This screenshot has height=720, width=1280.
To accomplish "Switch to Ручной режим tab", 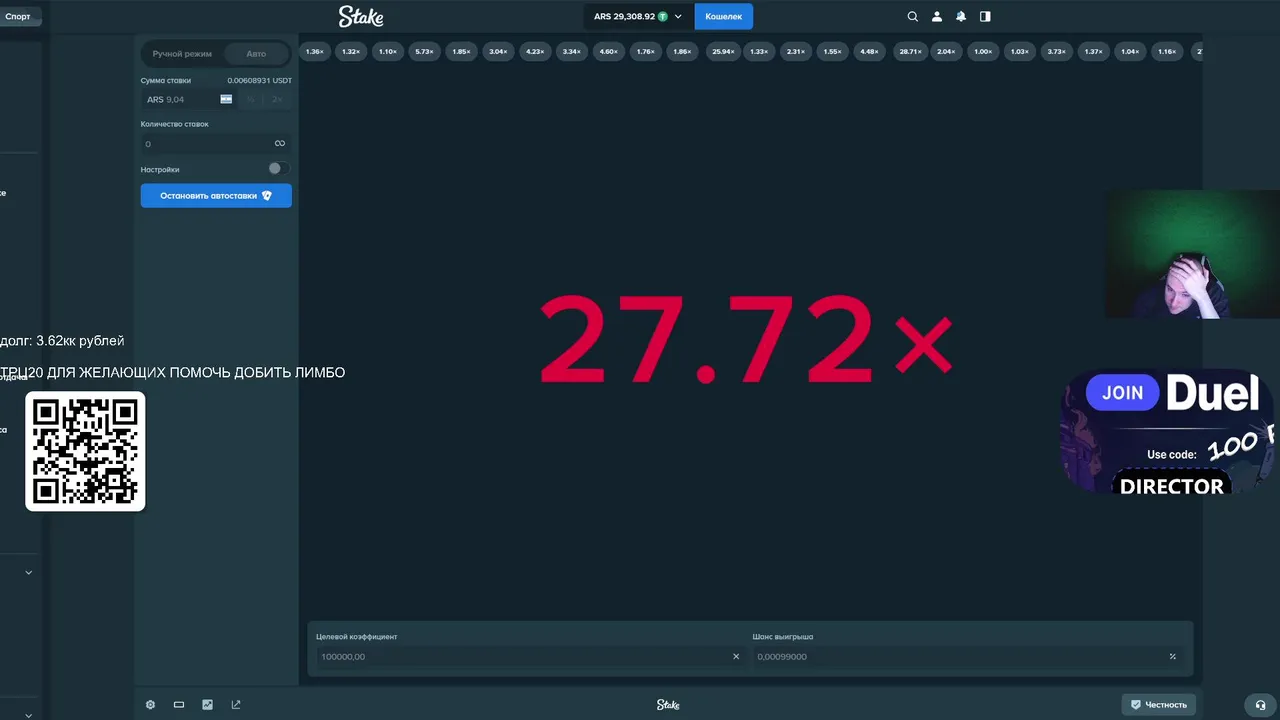I will pos(182,53).
